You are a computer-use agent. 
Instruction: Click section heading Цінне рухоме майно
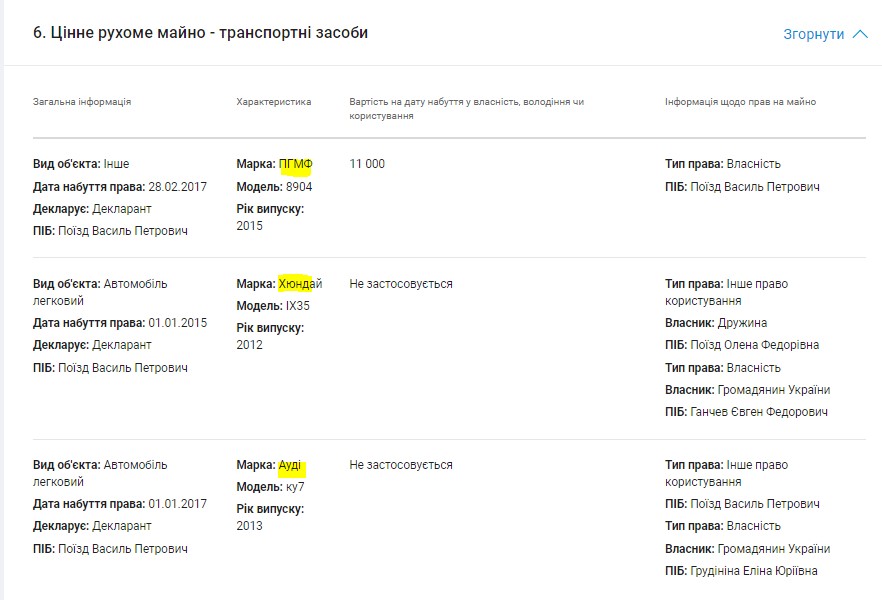pyautogui.click(x=200, y=33)
